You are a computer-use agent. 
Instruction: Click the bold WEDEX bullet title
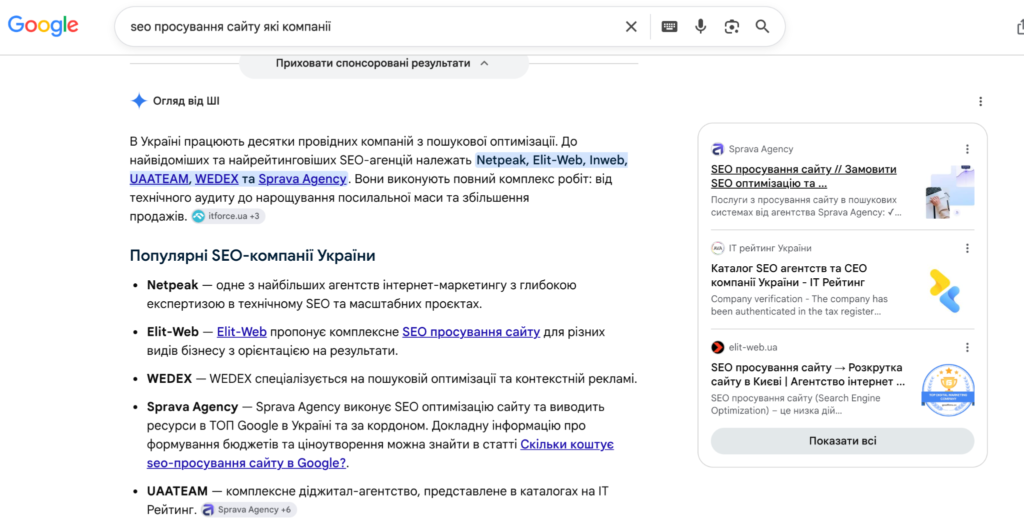[x=169, y=379]
